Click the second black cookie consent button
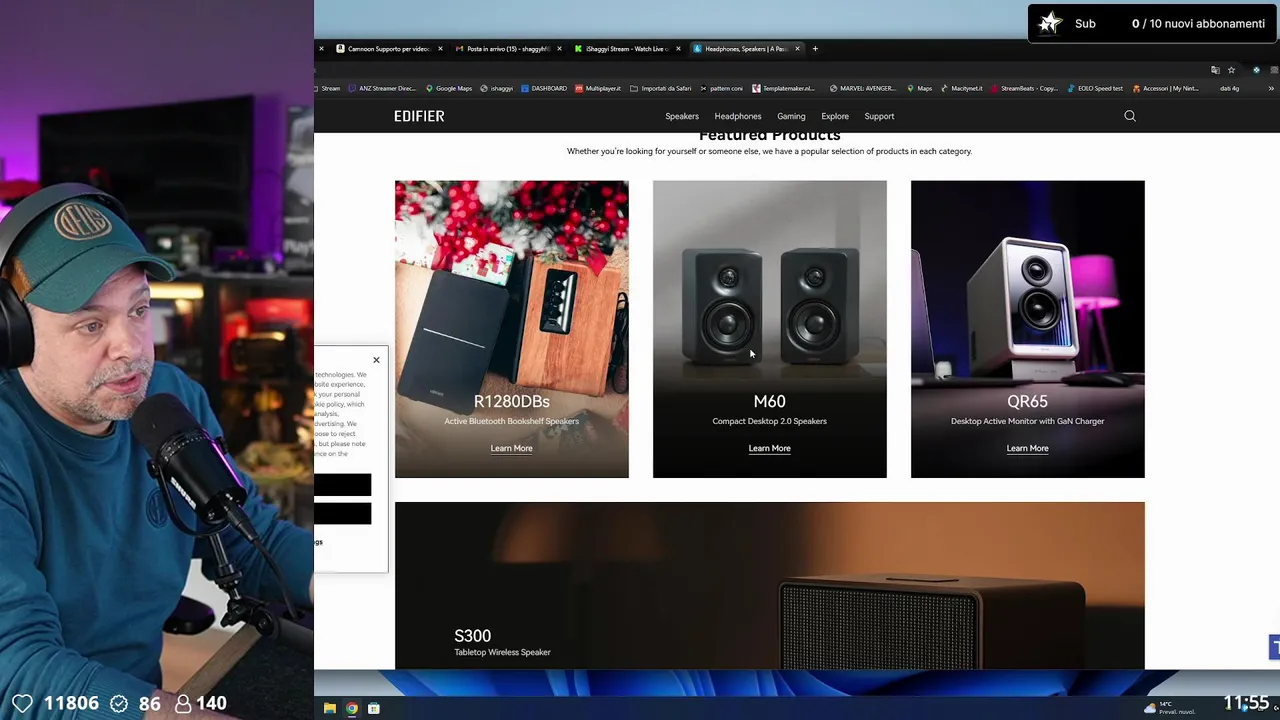This screenshot has height=720, width=1280. coord(343,513)
